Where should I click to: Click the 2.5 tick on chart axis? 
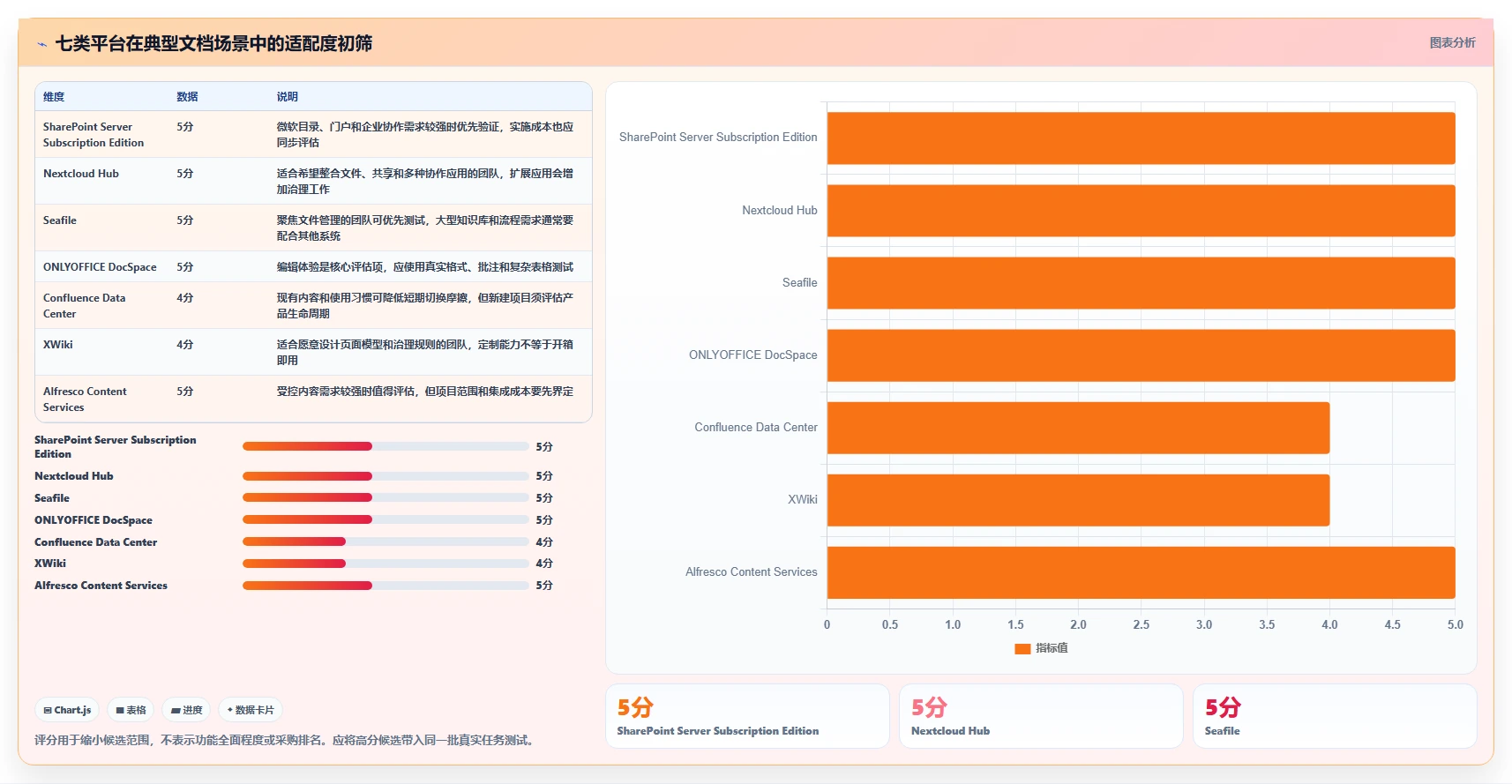[1141, 625]
